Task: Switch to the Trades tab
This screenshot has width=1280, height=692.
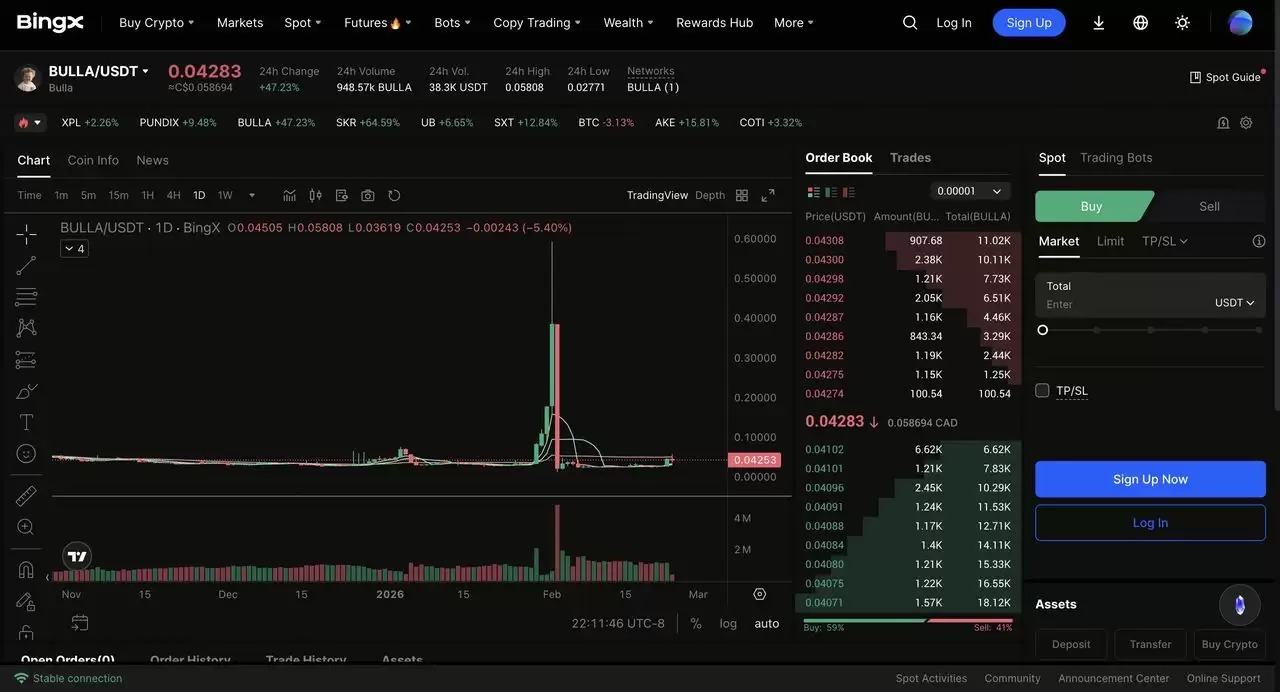Action: click(910, 158)
